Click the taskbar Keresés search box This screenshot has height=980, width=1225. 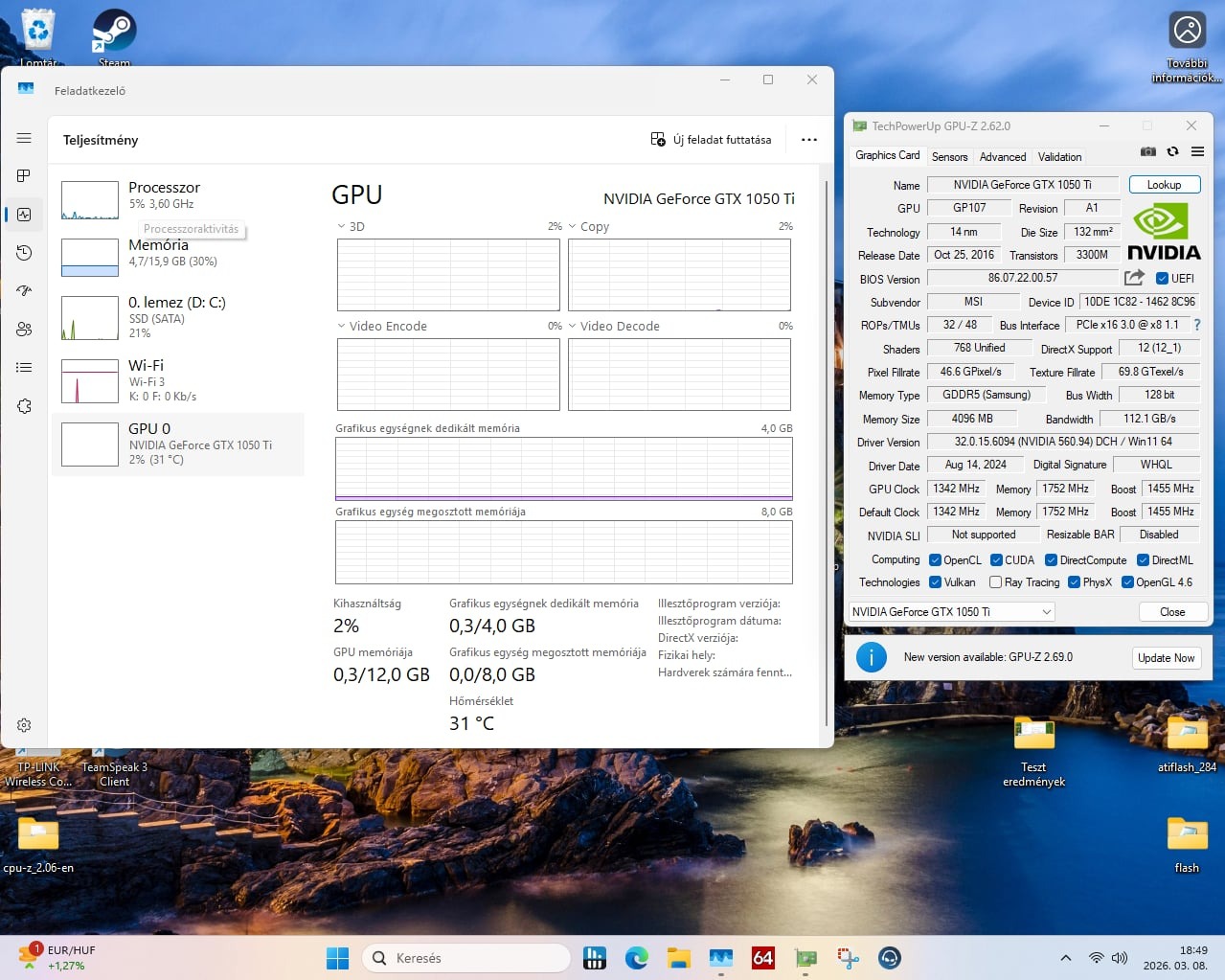466,958
